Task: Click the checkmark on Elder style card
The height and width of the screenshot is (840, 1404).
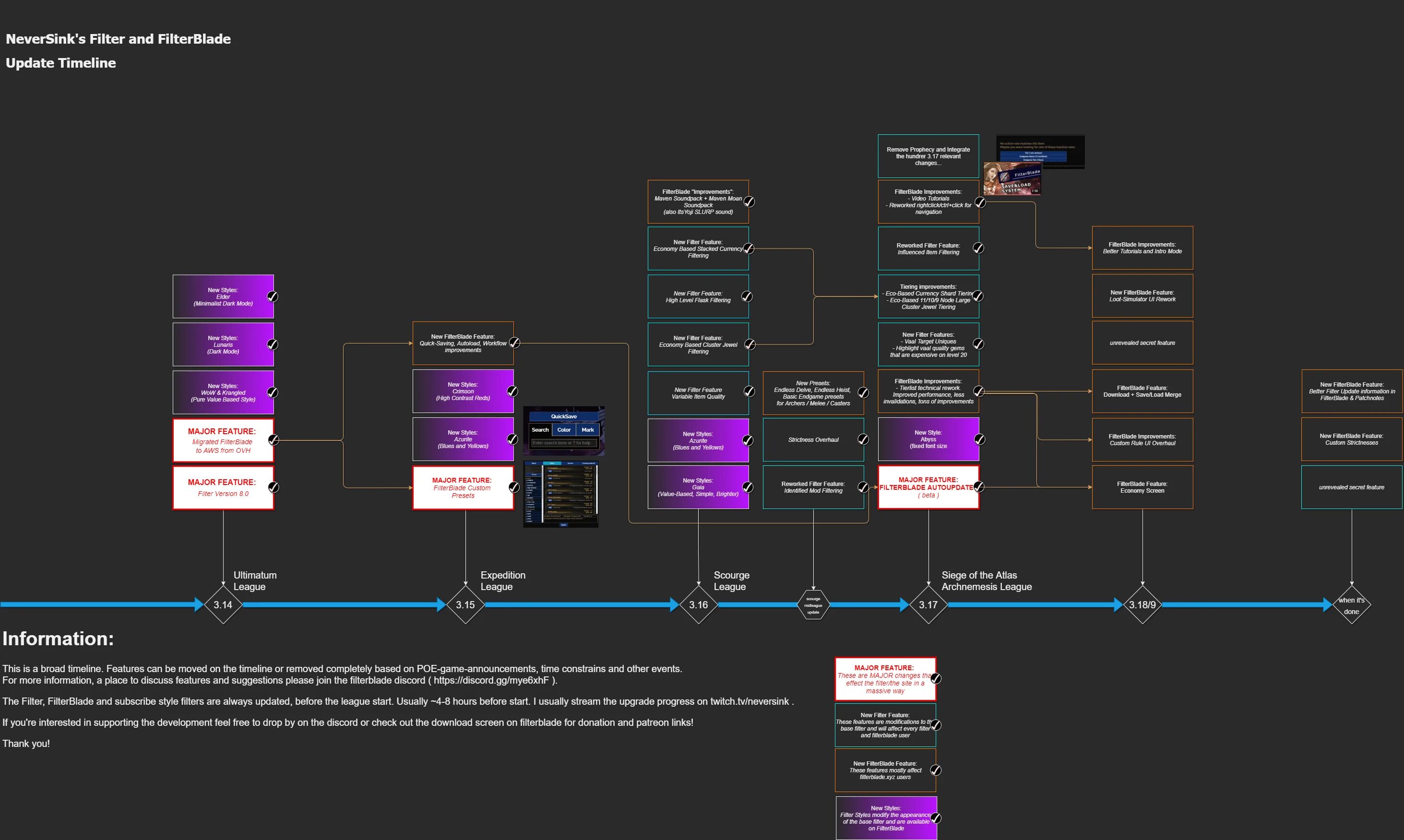Action: 273,296
